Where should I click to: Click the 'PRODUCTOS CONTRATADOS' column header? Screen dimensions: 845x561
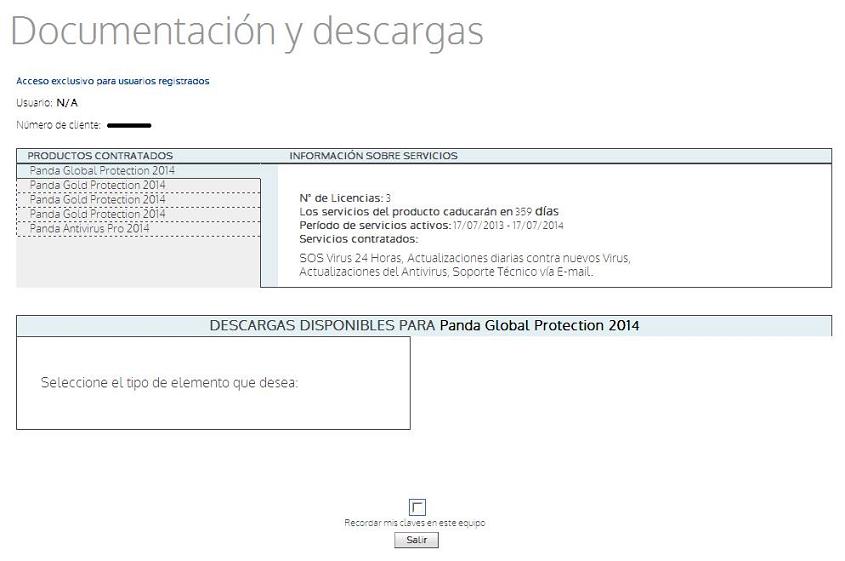click(100, 156)
